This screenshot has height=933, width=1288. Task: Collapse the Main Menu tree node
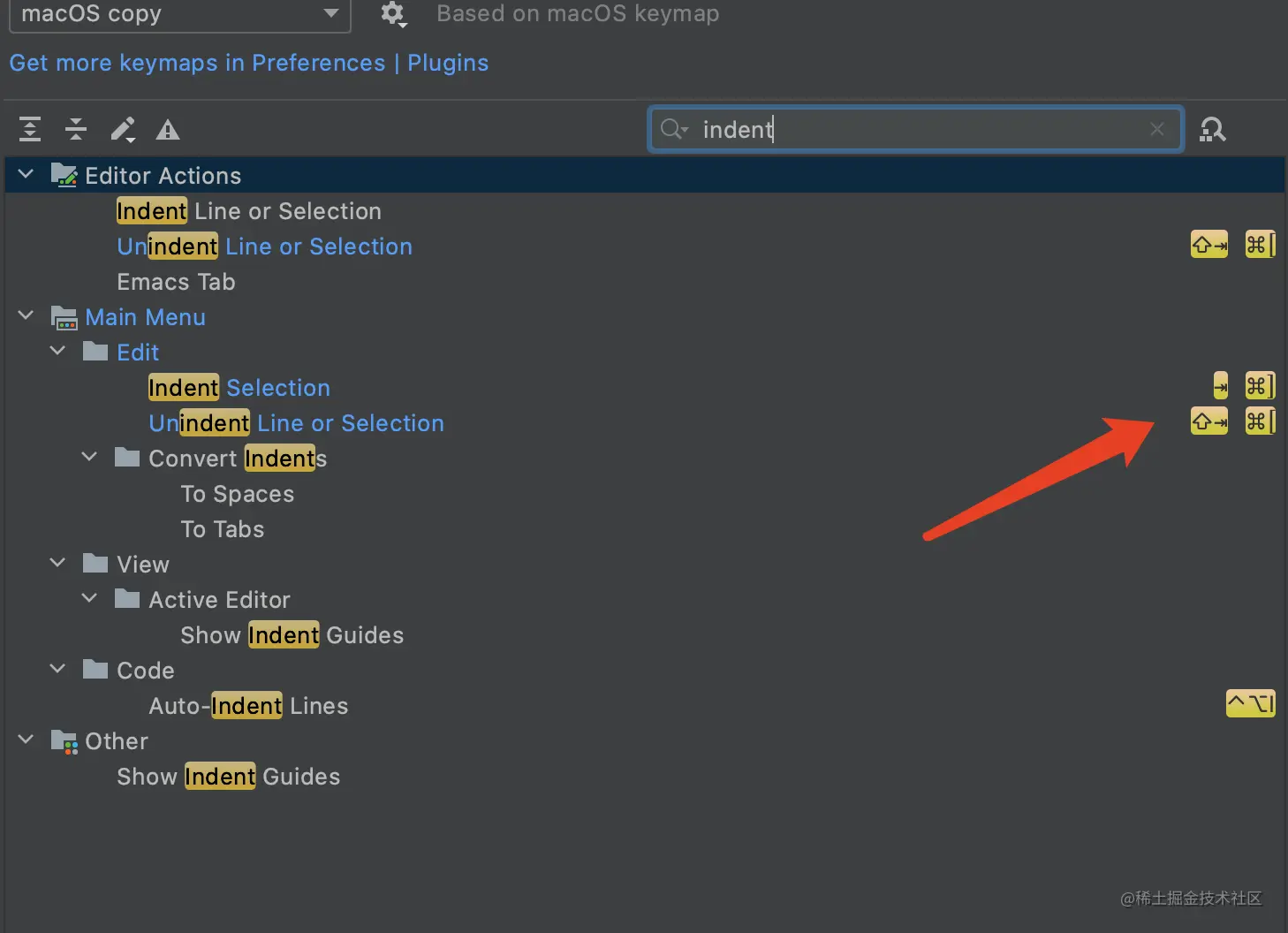26,315
